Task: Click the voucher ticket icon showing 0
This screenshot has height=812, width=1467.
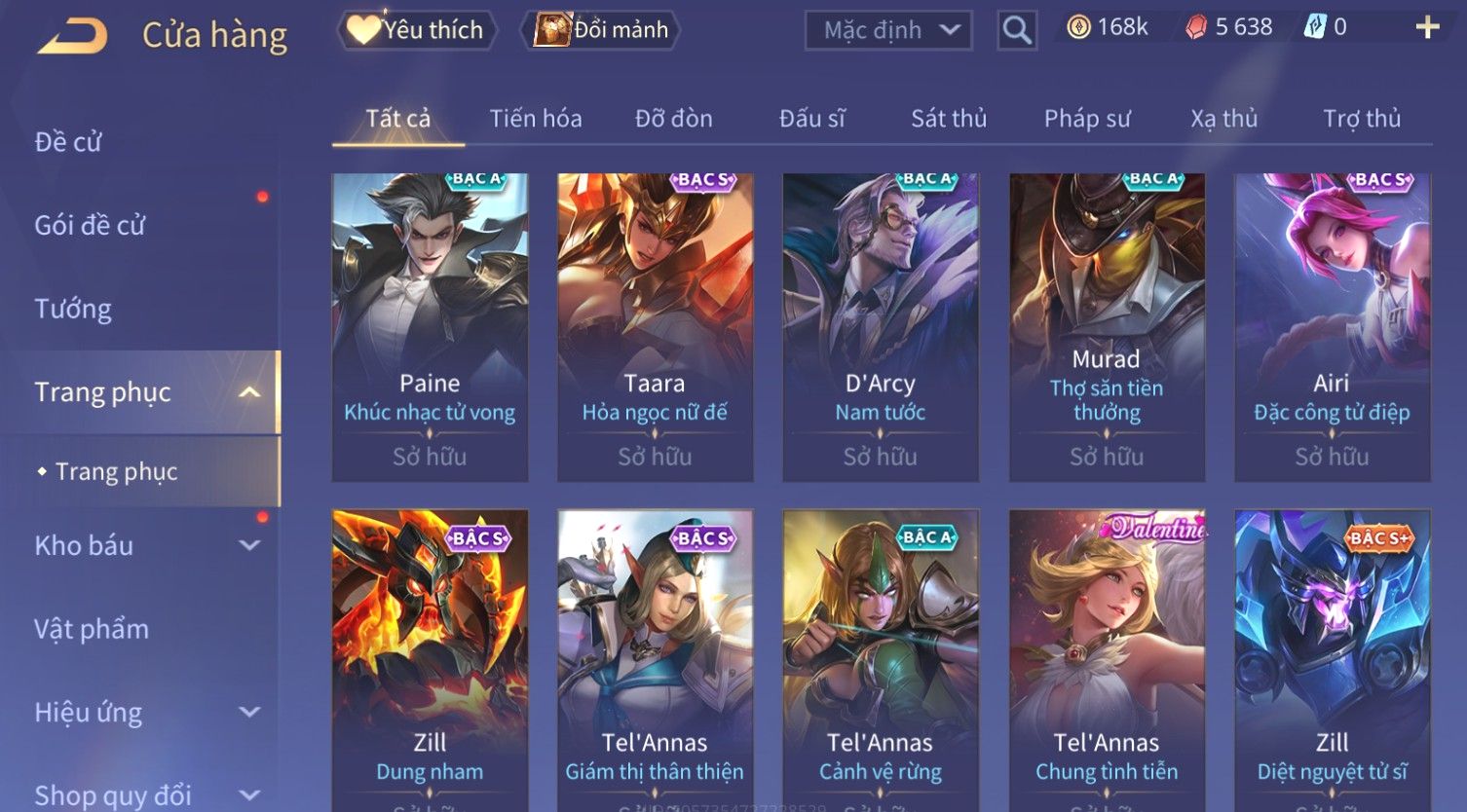Action: click(1315, 27)
